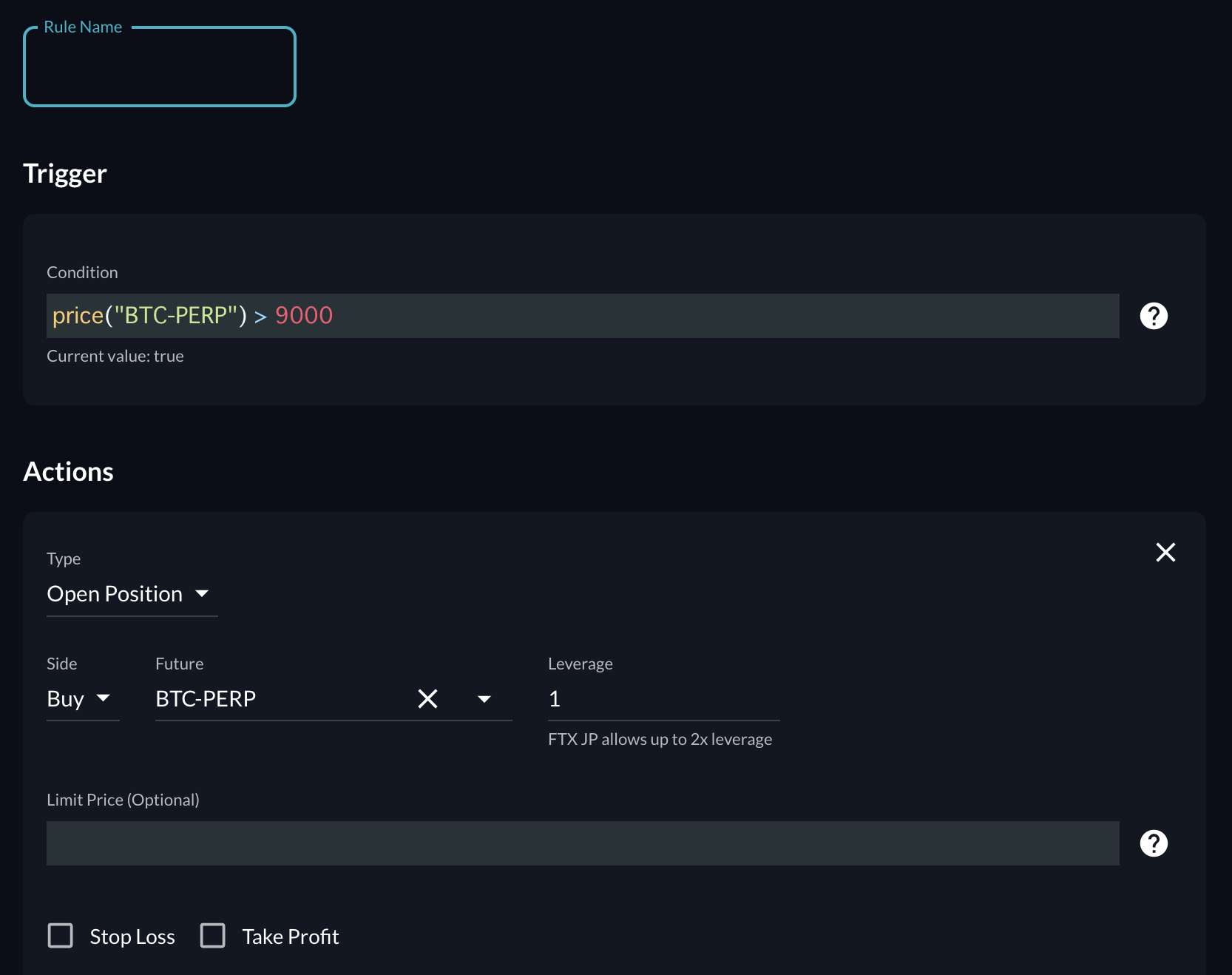Remove the action with the X icon
1232x975 pixels.
[x=1165, y=552]
